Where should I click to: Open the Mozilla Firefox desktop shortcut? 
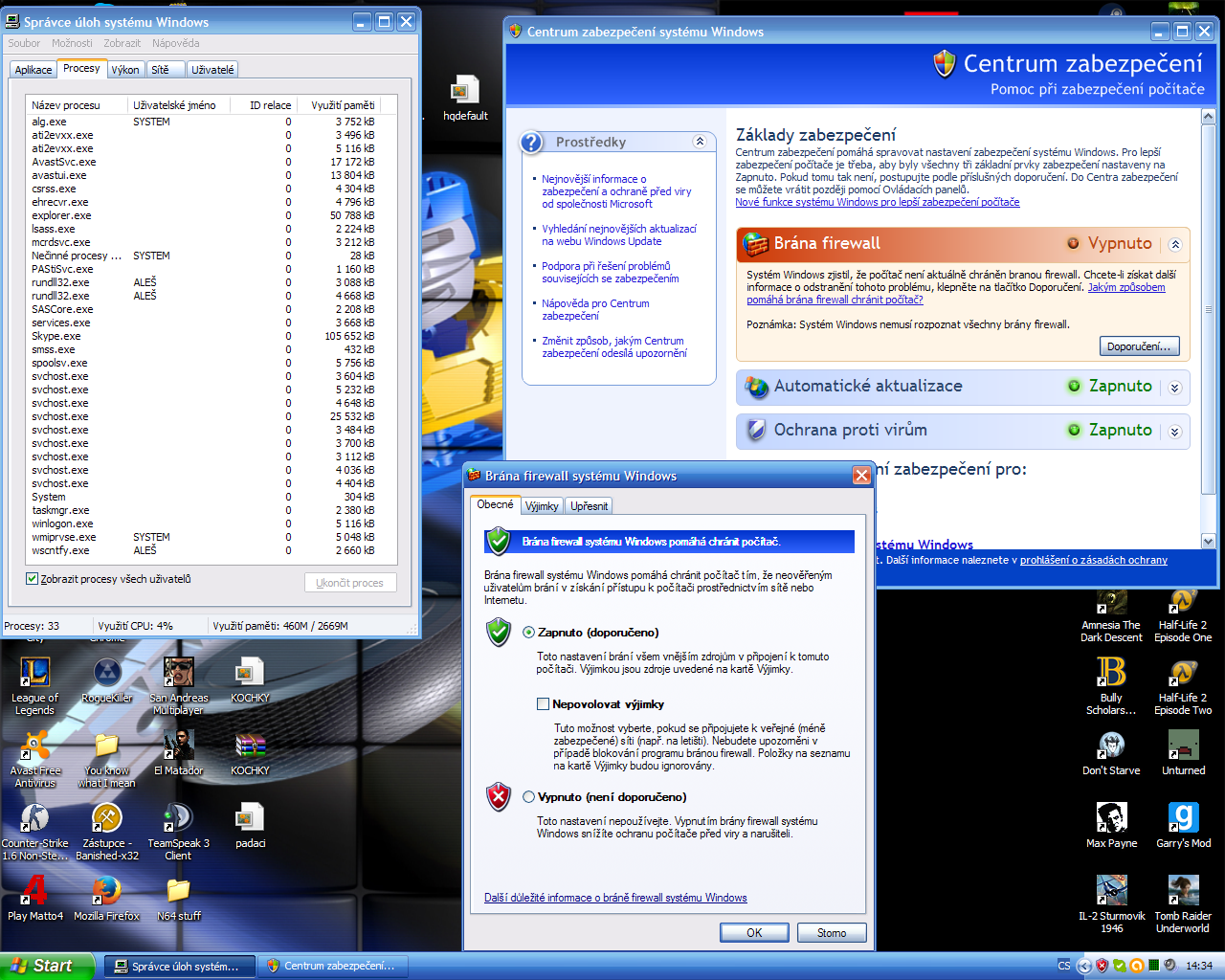pyautogui.click(x=106, y=891)
